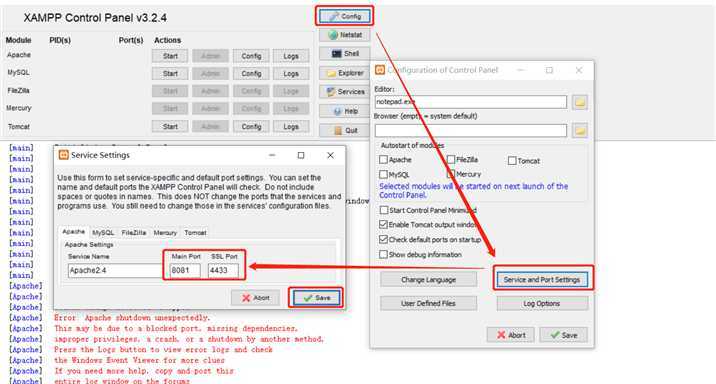Switch to the MySQL tab in Service Settings
The image size is (716, 384).
[x=103, y=233]
